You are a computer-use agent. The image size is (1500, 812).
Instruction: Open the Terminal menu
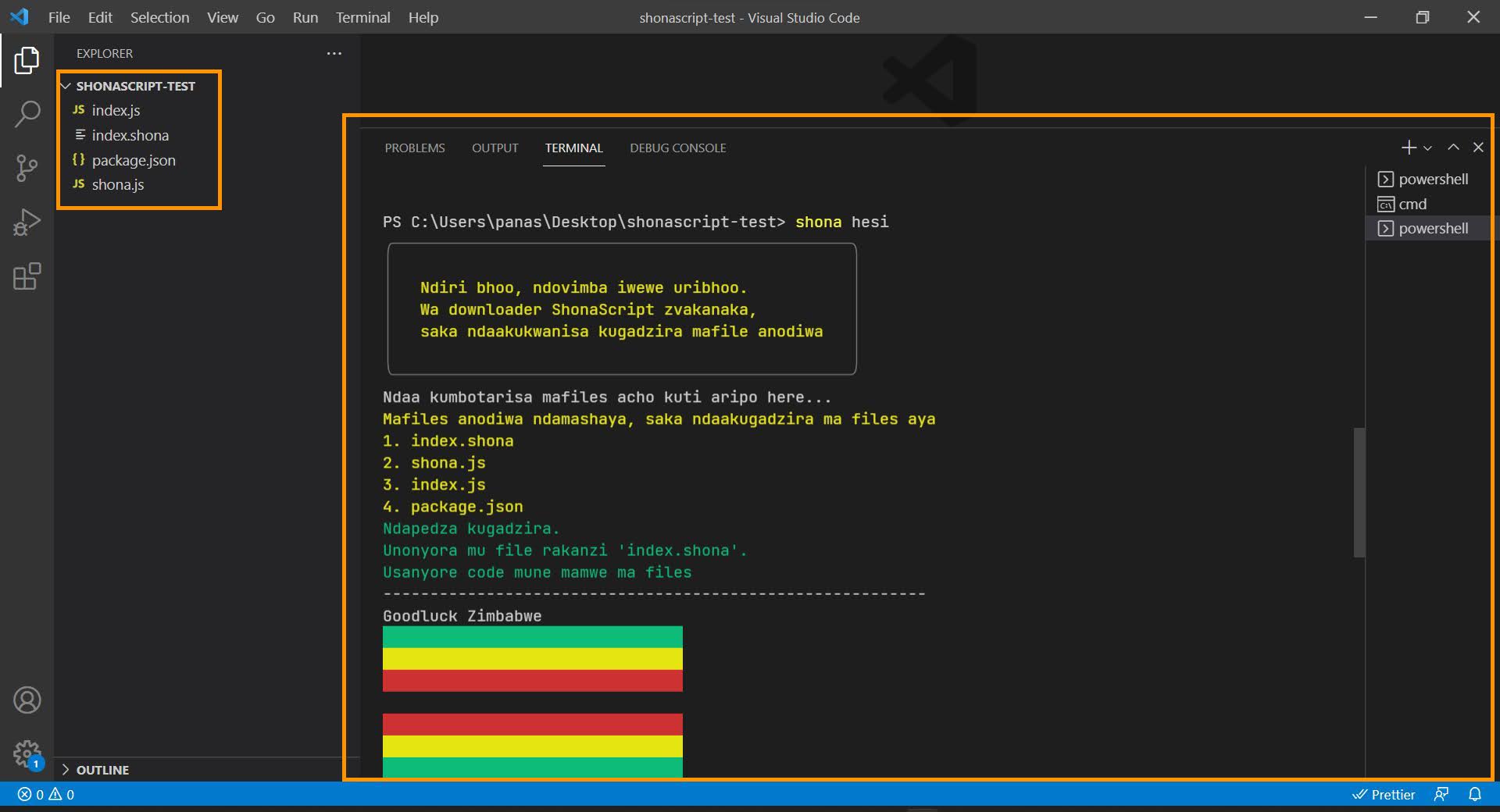tap(362, 17)
